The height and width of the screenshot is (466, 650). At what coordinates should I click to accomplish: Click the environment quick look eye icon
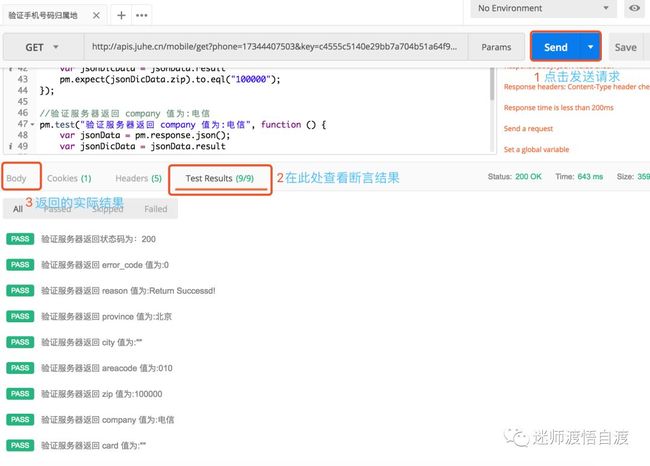(634, 8)
